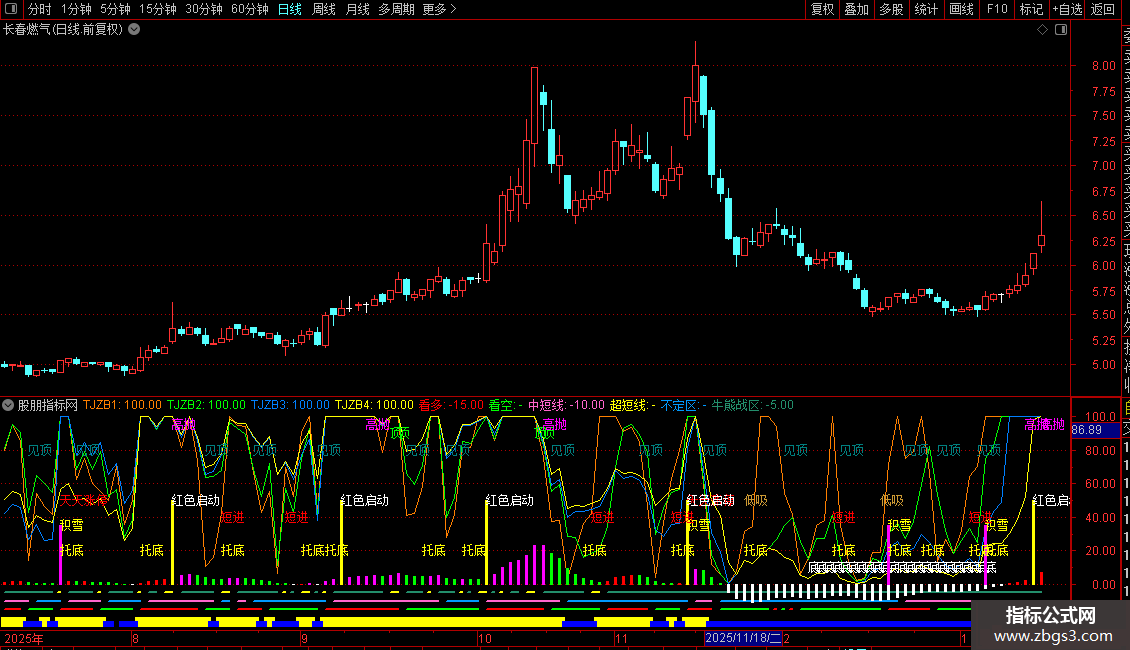Expand the 长春燃气 stock title dropdown
Screen dimensions: 1130x650
(x=134, y=30)
